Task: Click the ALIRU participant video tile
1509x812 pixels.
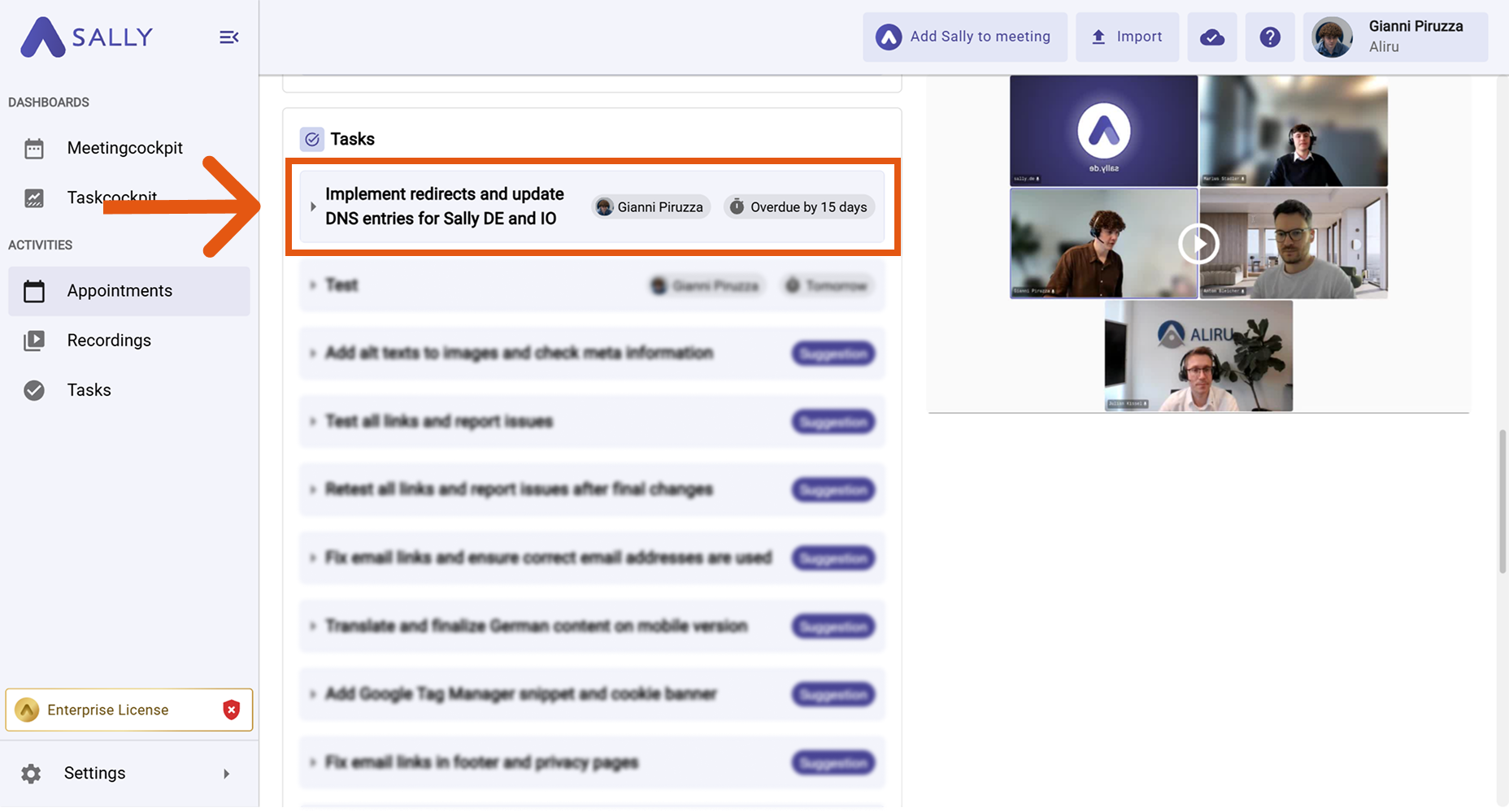Action: [1198, 355]
